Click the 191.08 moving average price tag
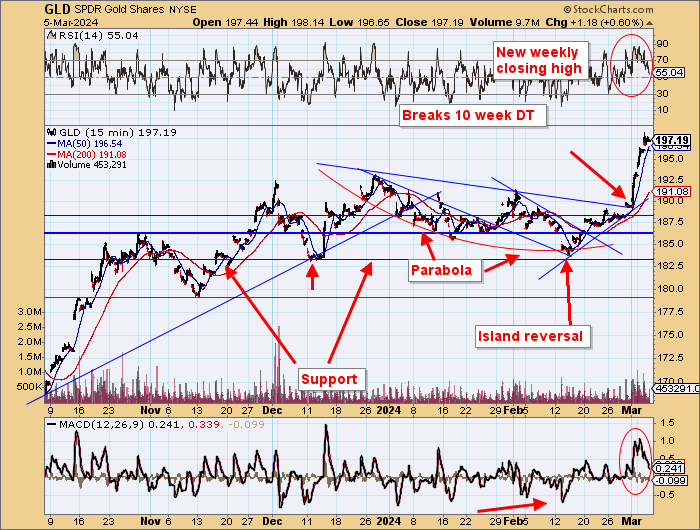This screenshot has width=700, height=530. tap(673, 192)
